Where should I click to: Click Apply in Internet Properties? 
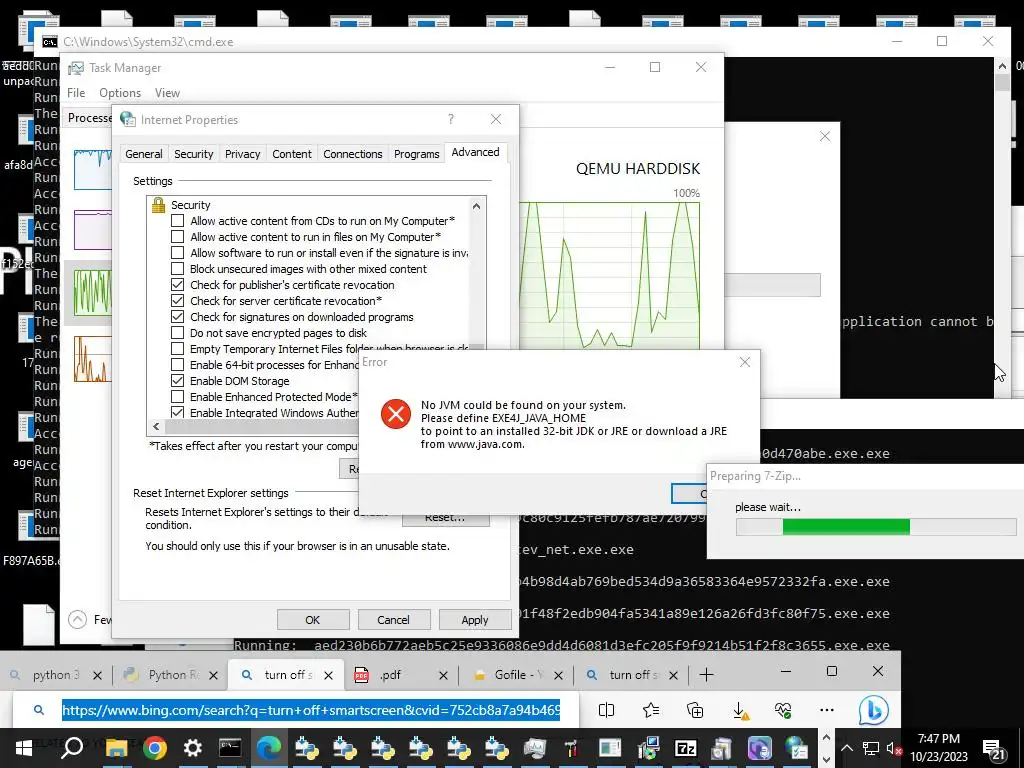pos(475,620)
